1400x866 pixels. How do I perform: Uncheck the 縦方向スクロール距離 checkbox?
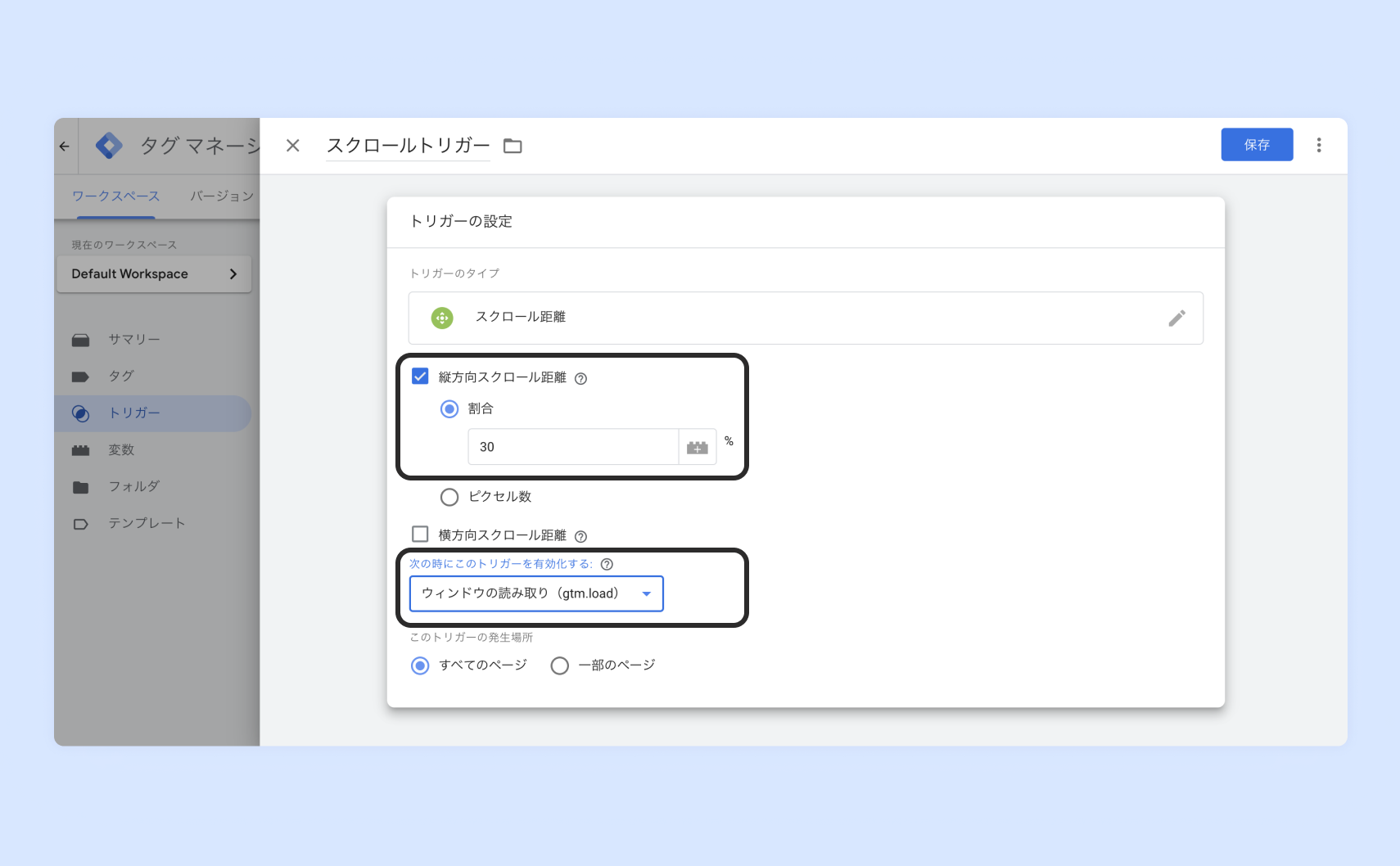pyautogui.click(x=420, y=377)
